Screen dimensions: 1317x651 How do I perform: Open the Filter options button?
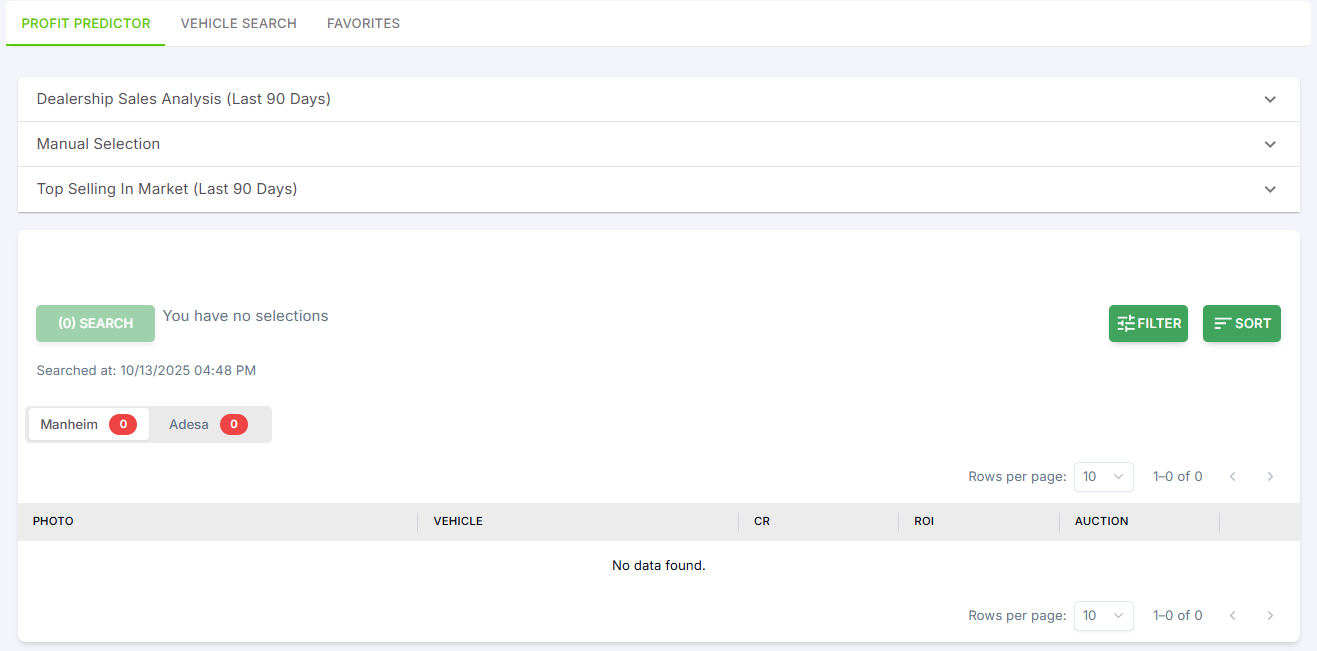(x=1148, y=324)
